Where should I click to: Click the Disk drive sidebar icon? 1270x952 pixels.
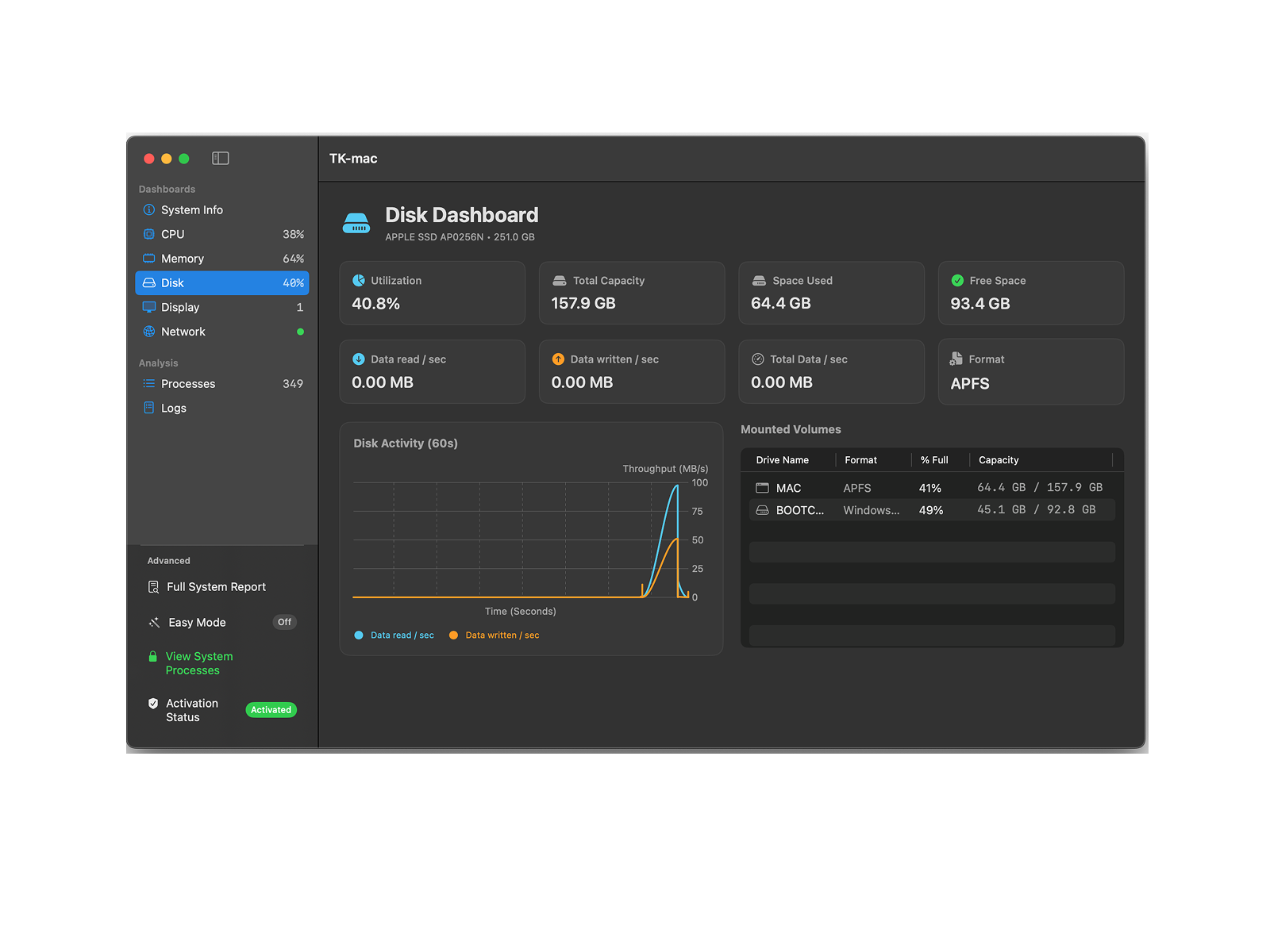(x=148, y=283)
